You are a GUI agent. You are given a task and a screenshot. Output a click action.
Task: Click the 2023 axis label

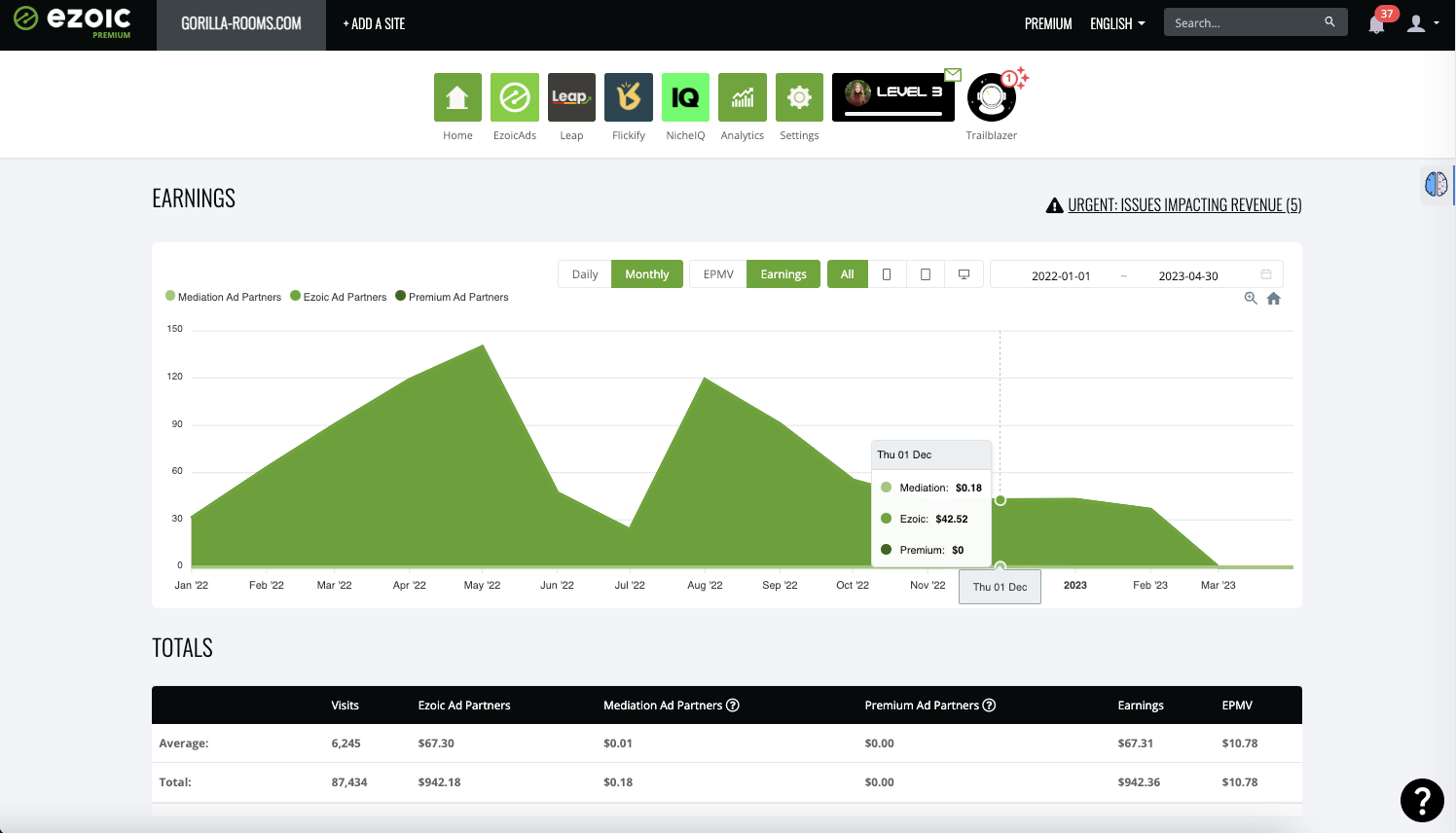pos(1075,586)
